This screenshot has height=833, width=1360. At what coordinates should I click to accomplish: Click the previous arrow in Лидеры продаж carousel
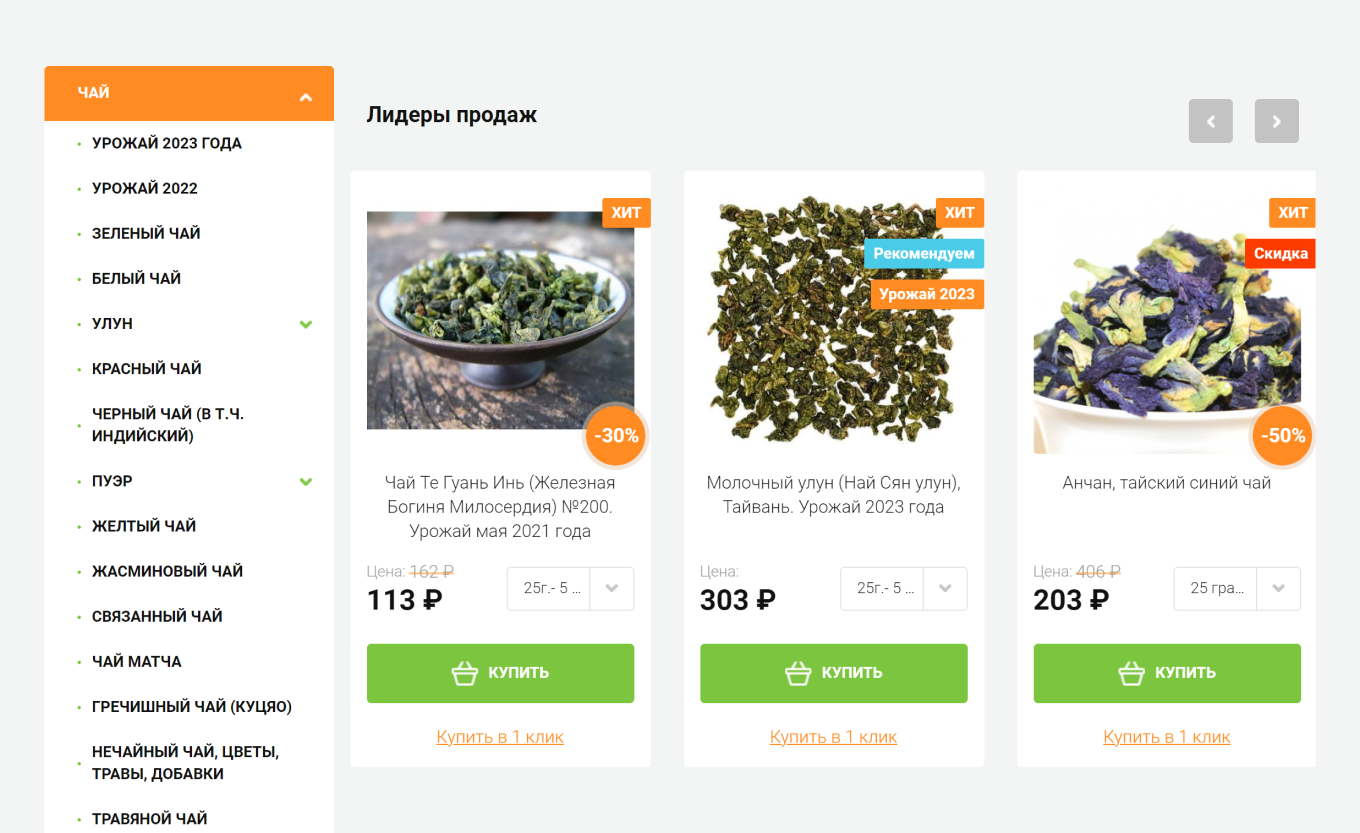(1210, 121)
